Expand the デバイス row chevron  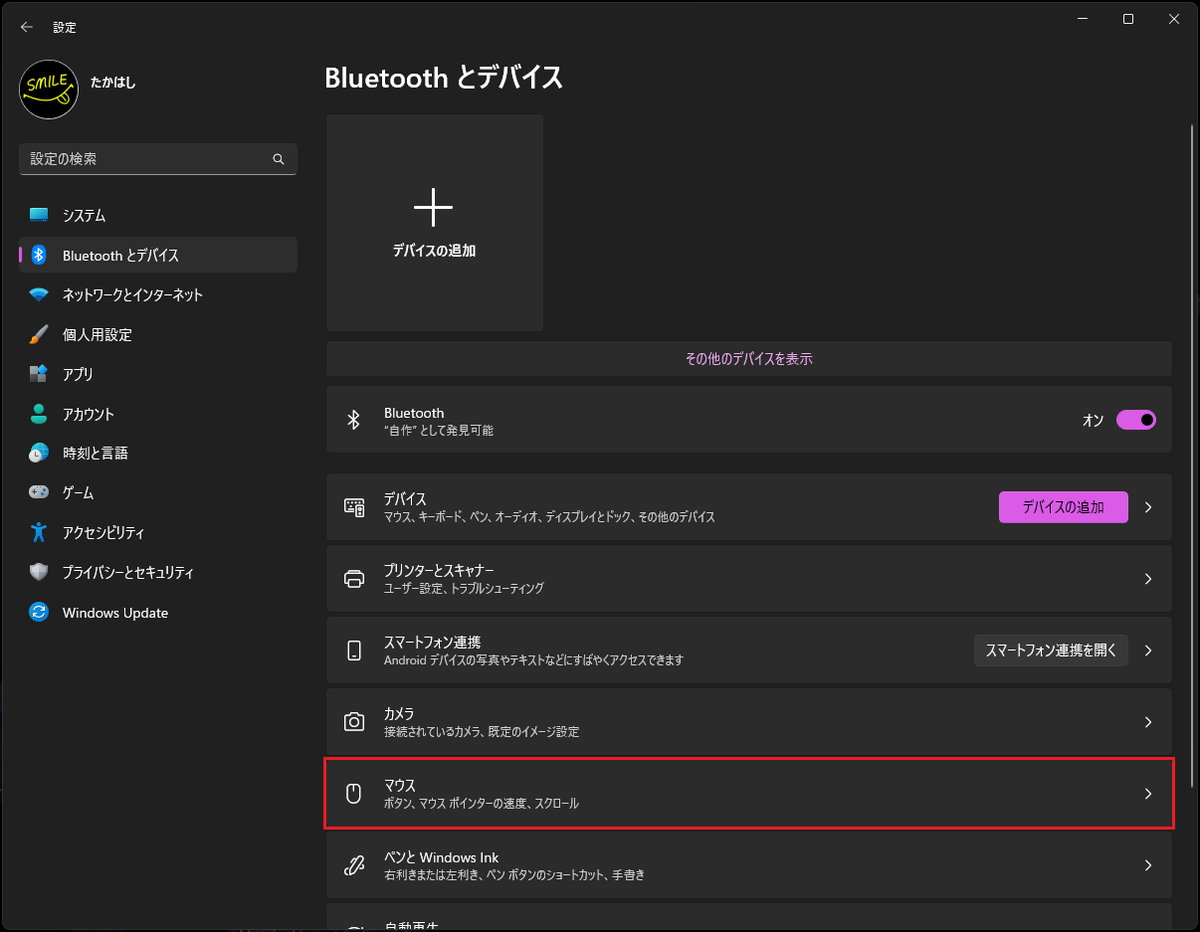[x=1148, y=507]
